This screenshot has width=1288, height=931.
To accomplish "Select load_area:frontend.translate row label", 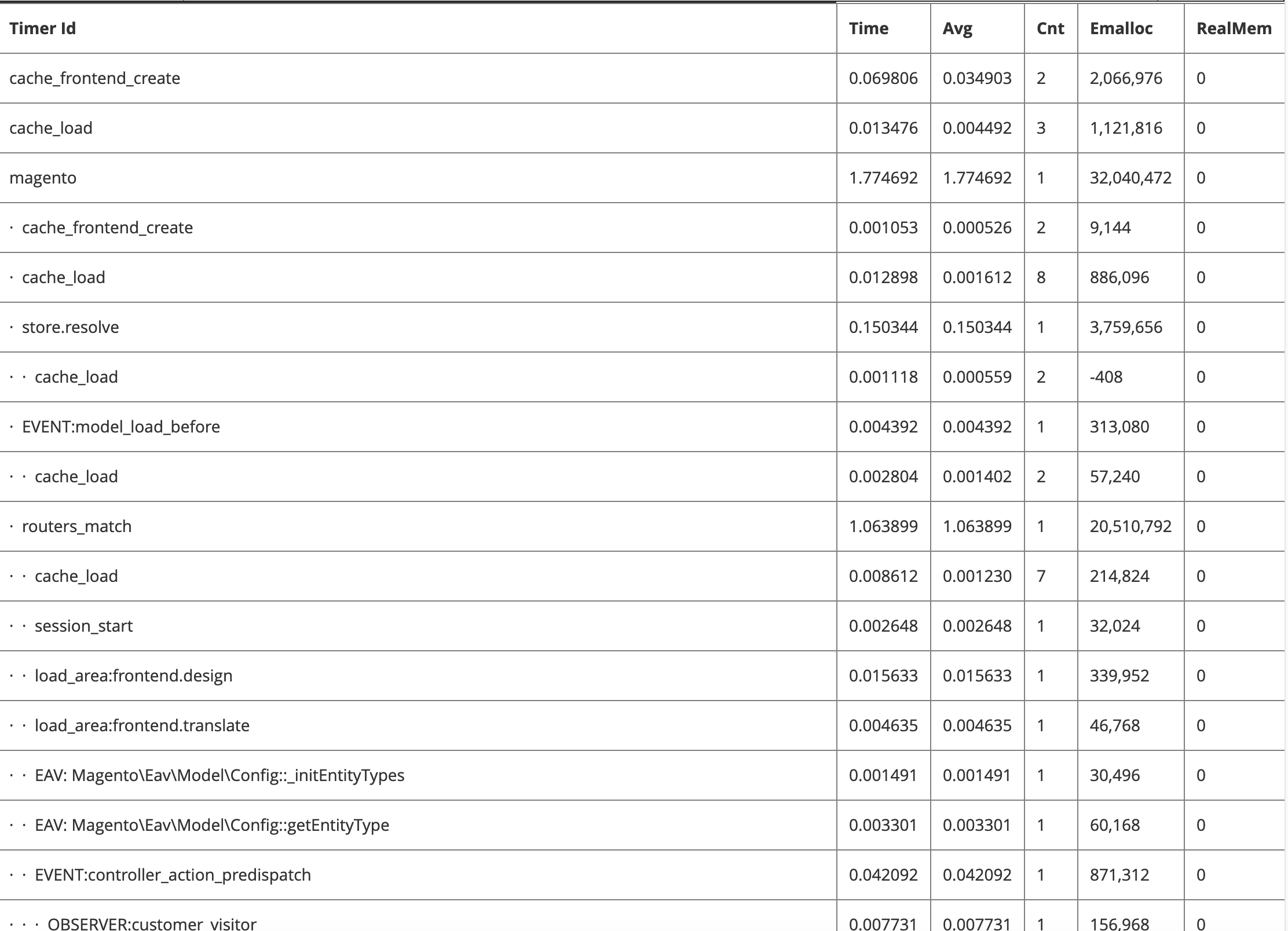I will (x=142, y=725).
